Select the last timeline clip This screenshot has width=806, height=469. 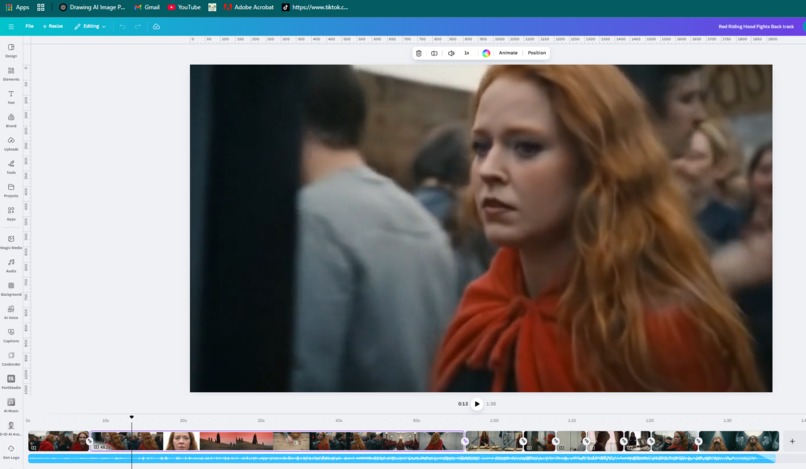[739, 441]
